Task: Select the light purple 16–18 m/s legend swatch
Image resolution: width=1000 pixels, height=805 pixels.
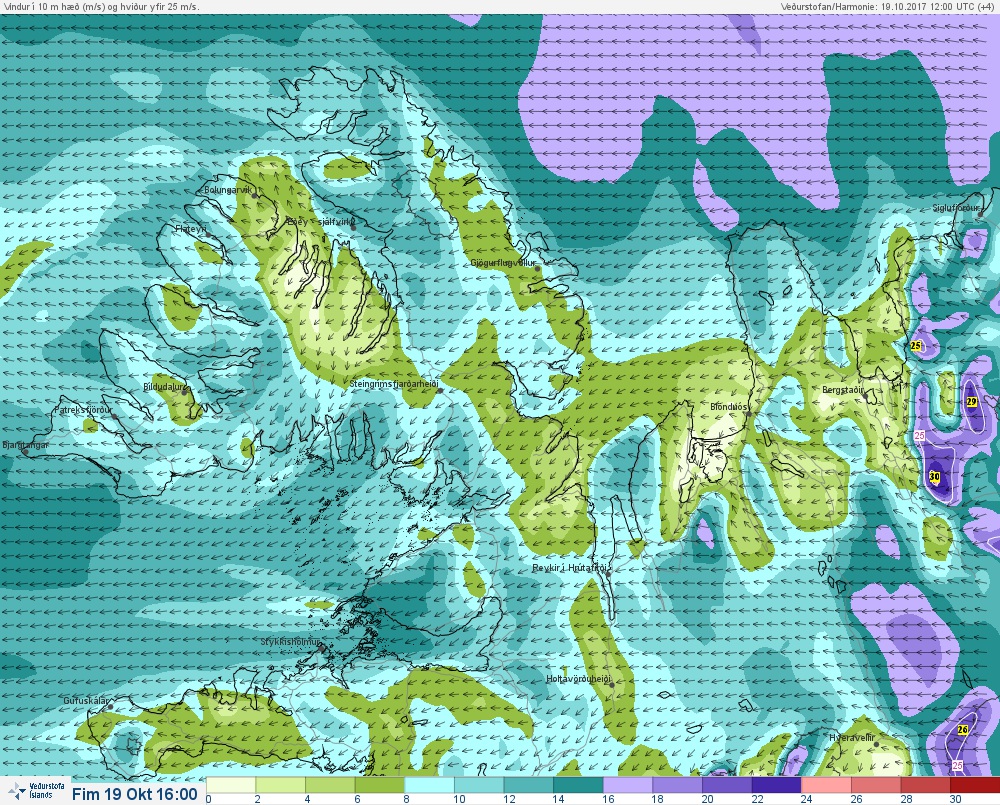Action: (x=628, y=785)
